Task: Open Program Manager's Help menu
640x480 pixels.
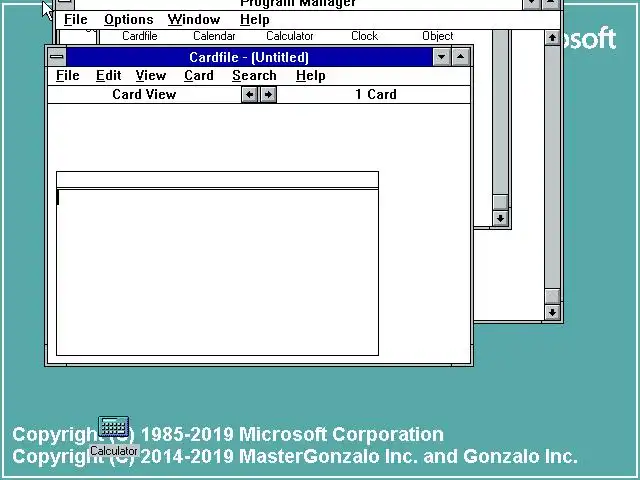Action: pos(255,20)
